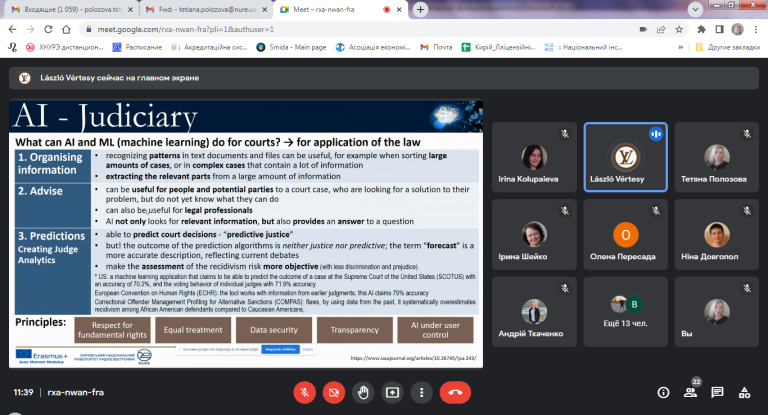Viewport: 768px width, 415px height.
Task: Close the Meet rxa-nwan-fra tab
Action: tap(399, 9)
